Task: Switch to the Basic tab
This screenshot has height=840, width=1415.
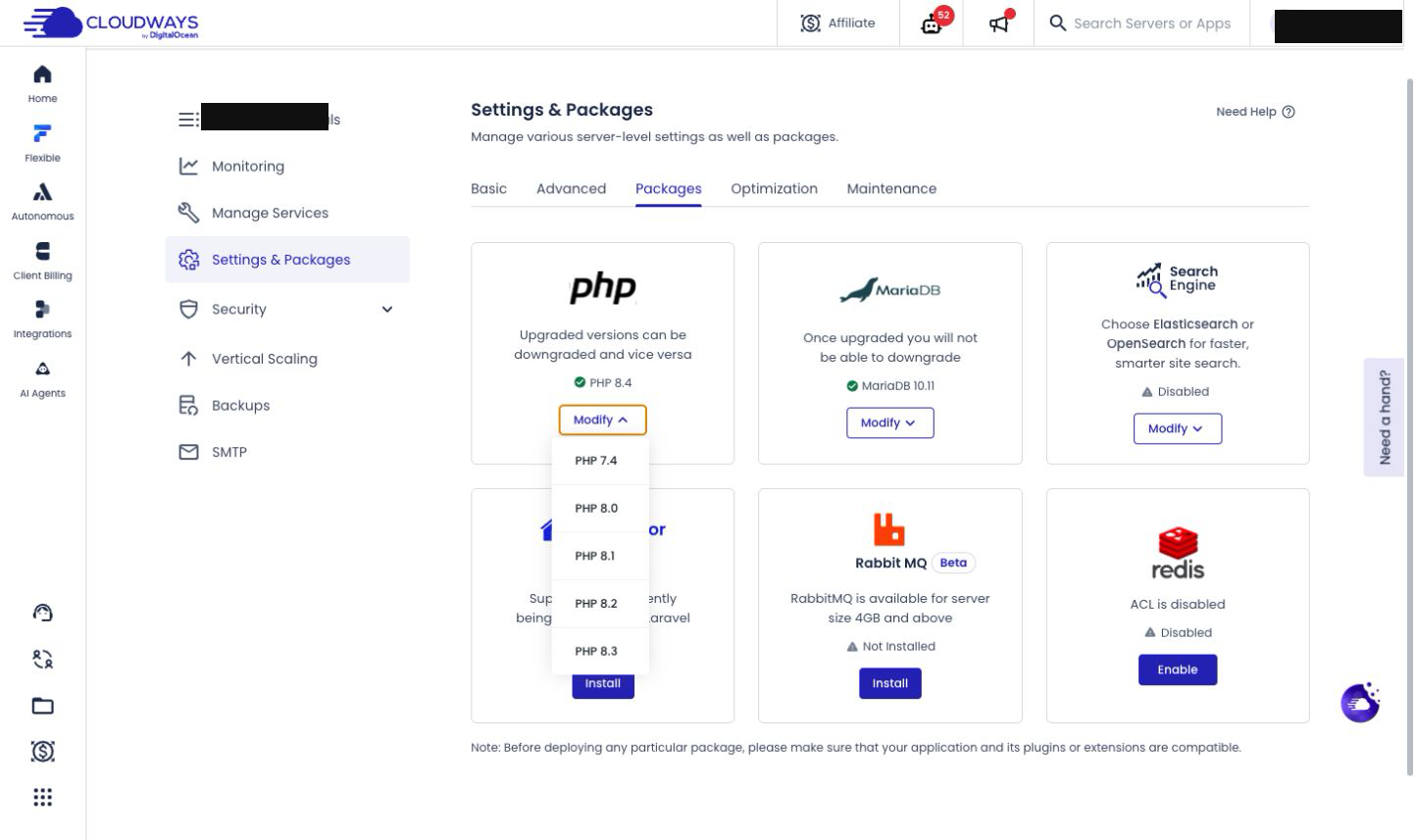Action: click(488, 188)
